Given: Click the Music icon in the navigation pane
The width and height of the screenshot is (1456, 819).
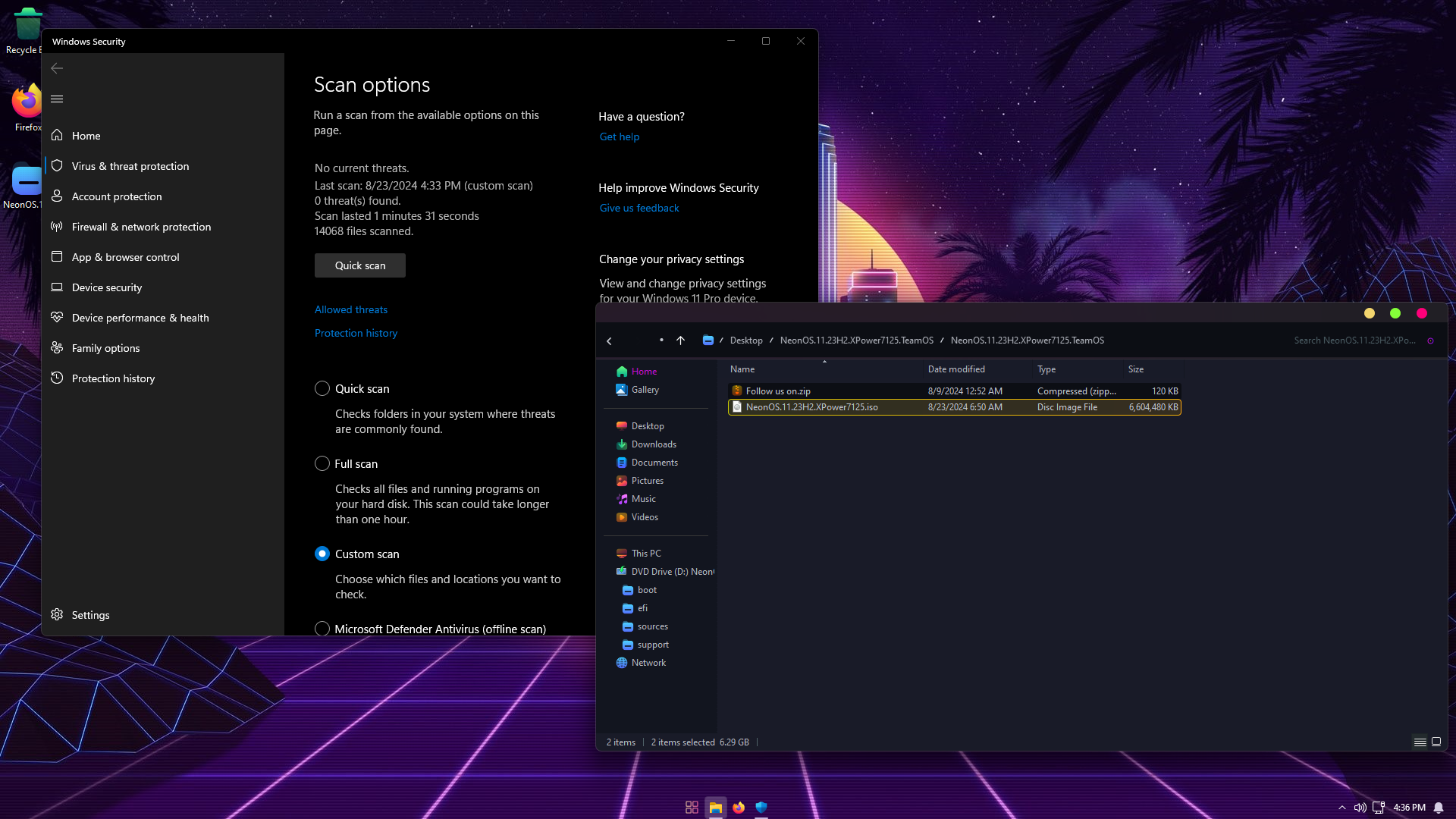Looking at the screenshot, I should 622,499.
